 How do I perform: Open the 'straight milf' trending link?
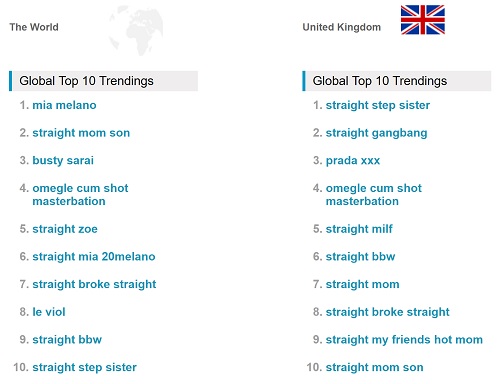[x=359, y=229]
